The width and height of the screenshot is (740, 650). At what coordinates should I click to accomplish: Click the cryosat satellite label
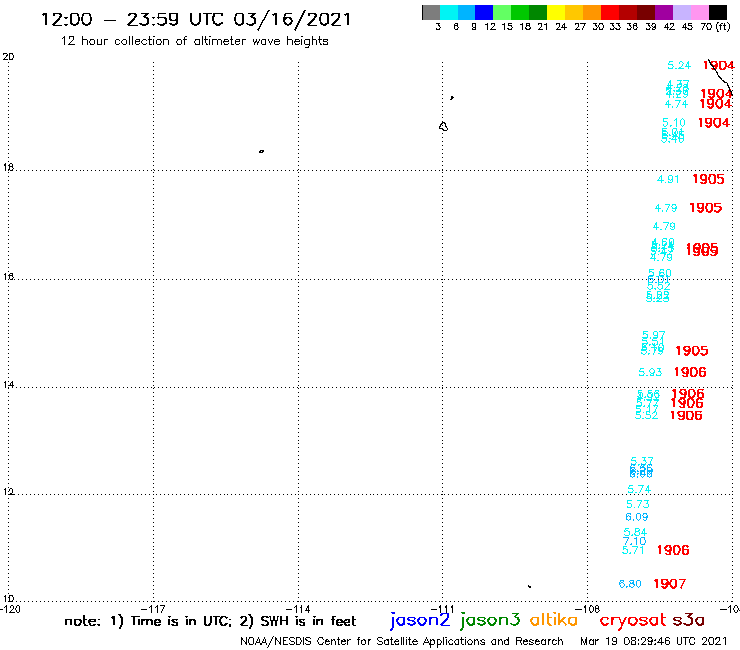pyautogui.click(x=632, y=620)
